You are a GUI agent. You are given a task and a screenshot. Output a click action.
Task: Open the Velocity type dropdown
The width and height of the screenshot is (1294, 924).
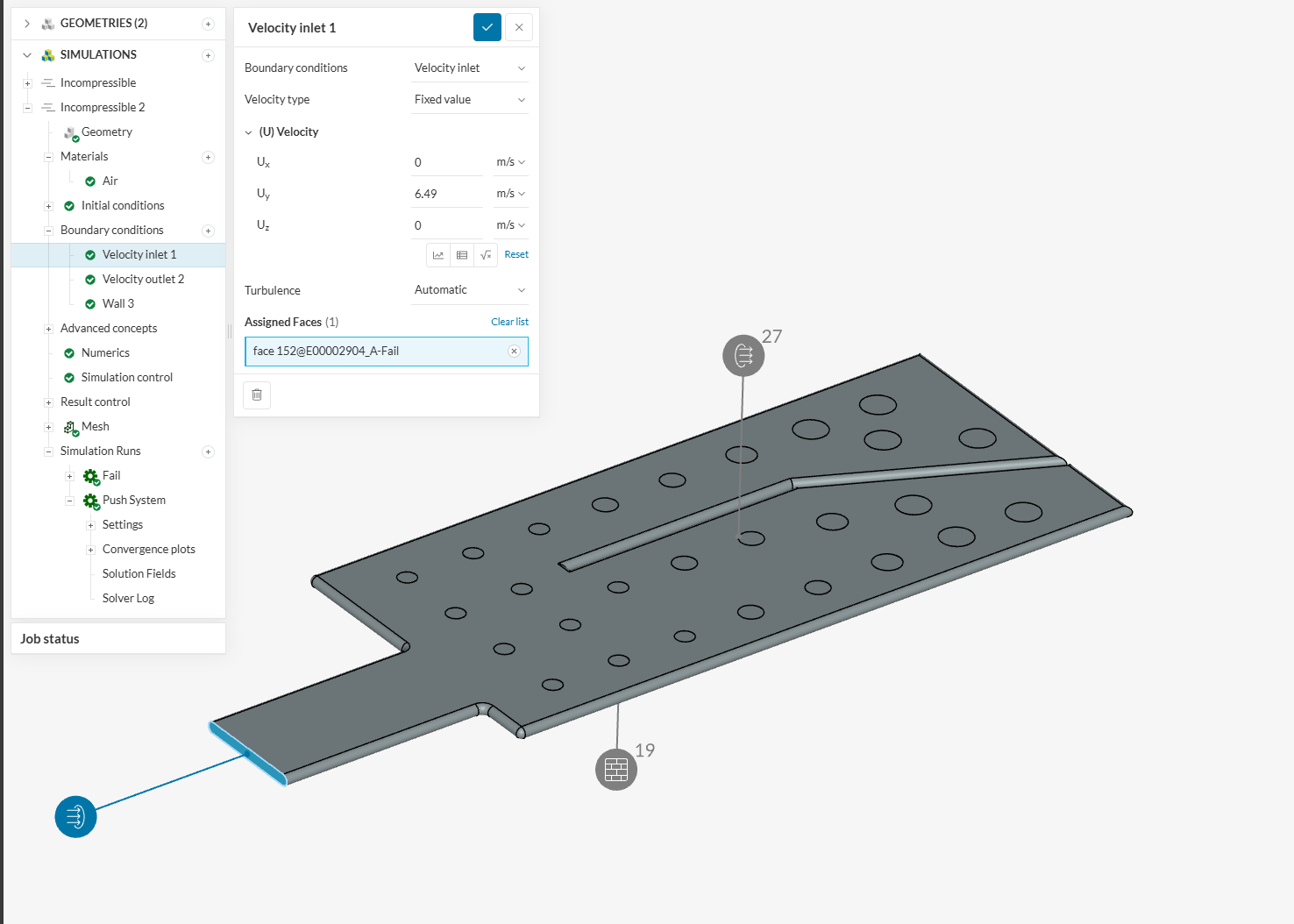tap(470, 100)
